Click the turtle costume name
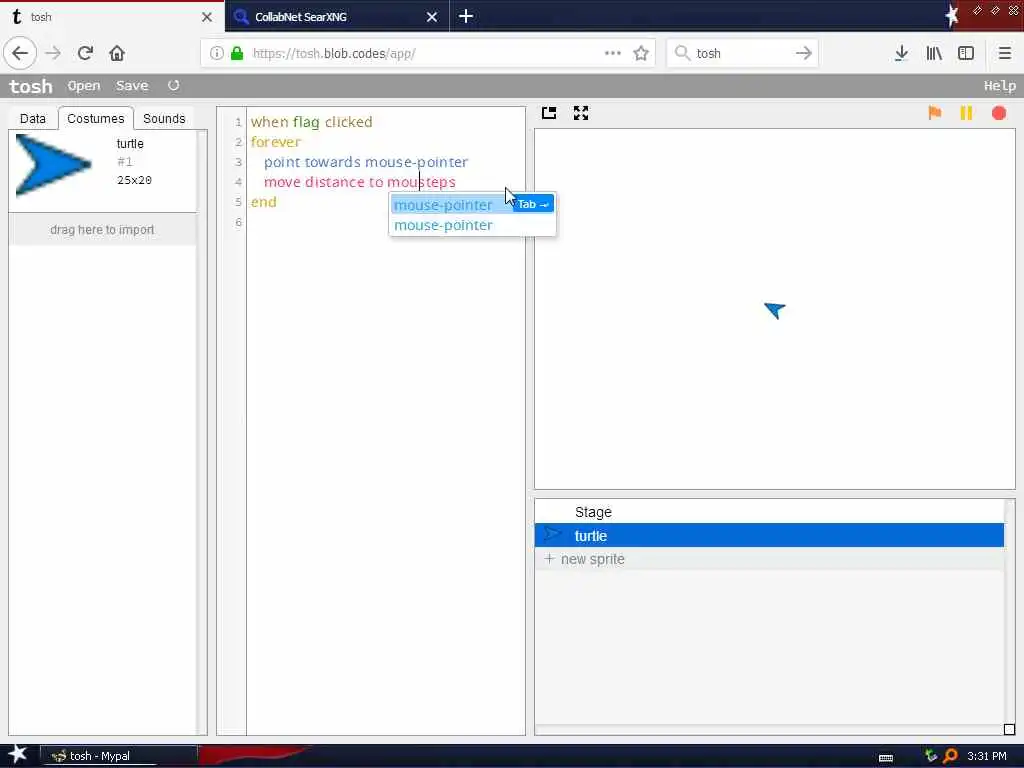1024x768 pixels. coord(130,144)
